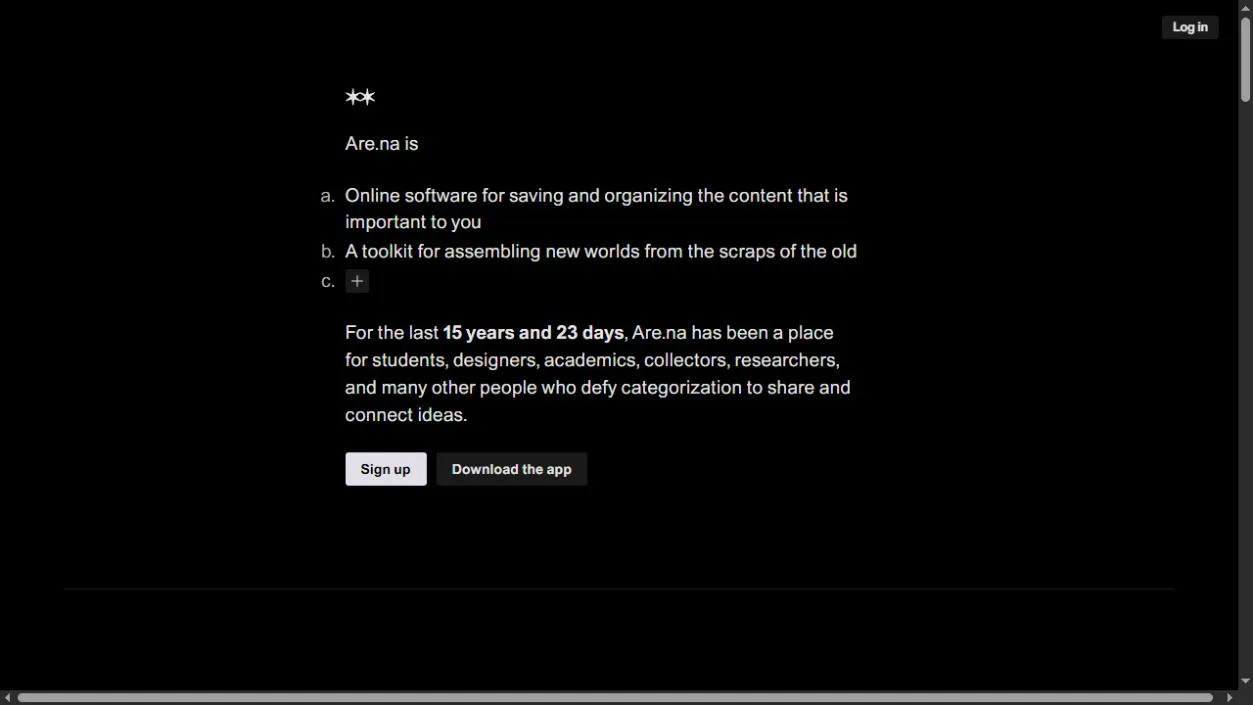Click the plus icon beside item c
Viewport: 1253px width, 705px height.
[x=357, y=281]
